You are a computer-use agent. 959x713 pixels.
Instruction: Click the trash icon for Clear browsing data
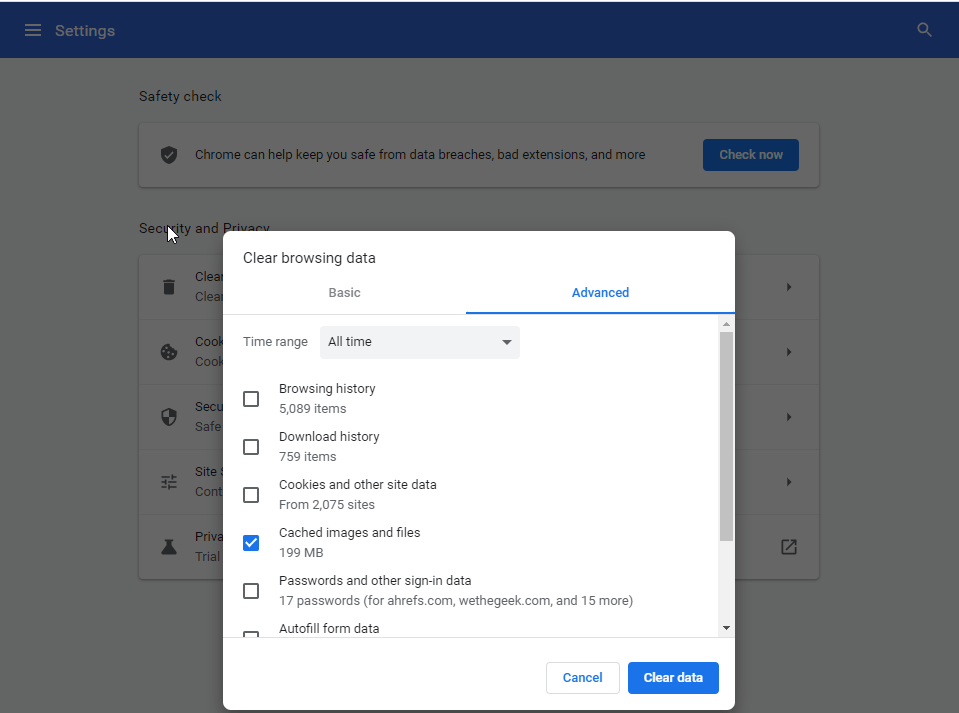(x=168, y=286)
